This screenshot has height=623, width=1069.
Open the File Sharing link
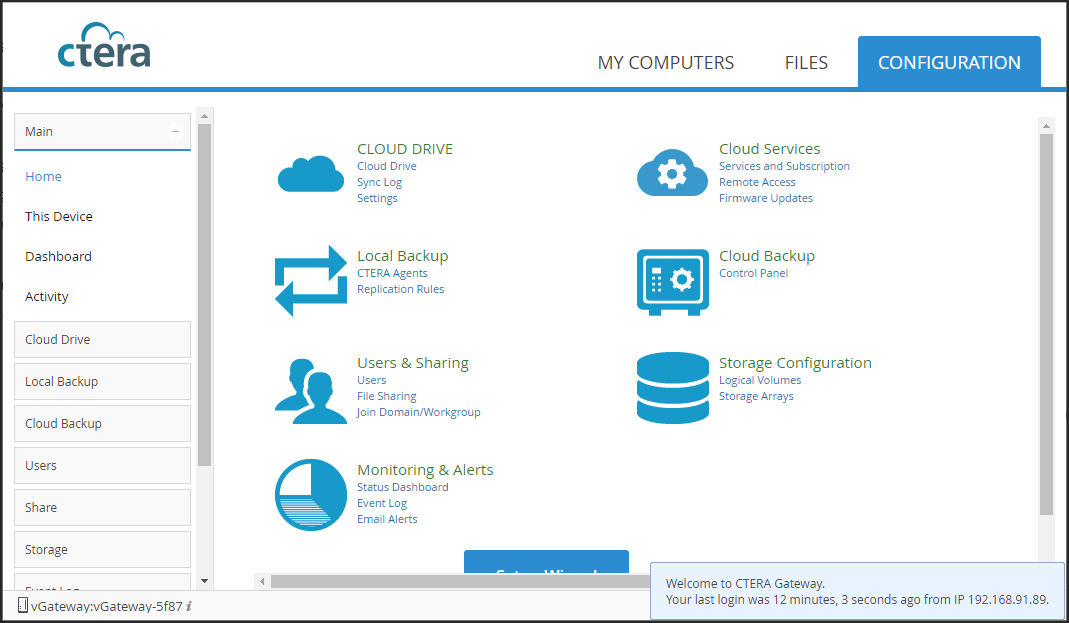point(387,397)
